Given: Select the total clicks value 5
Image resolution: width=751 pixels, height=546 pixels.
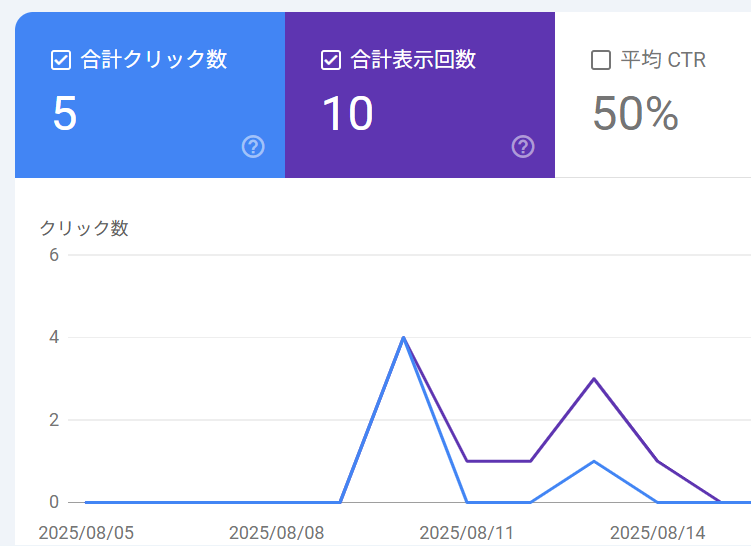Looking at the screenshot, I should tap(65, 114).
